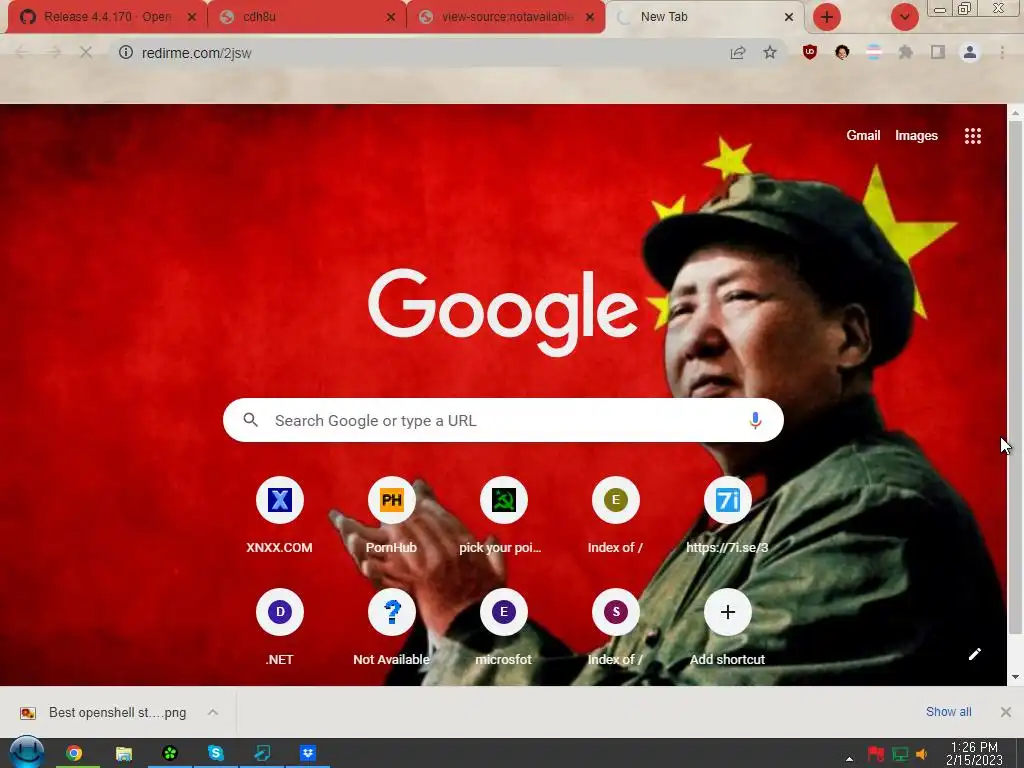Image resolution: width=1024 pixels, height=768 pixels.
Task: Click the volume speaker tray icon
Action: 921,754
